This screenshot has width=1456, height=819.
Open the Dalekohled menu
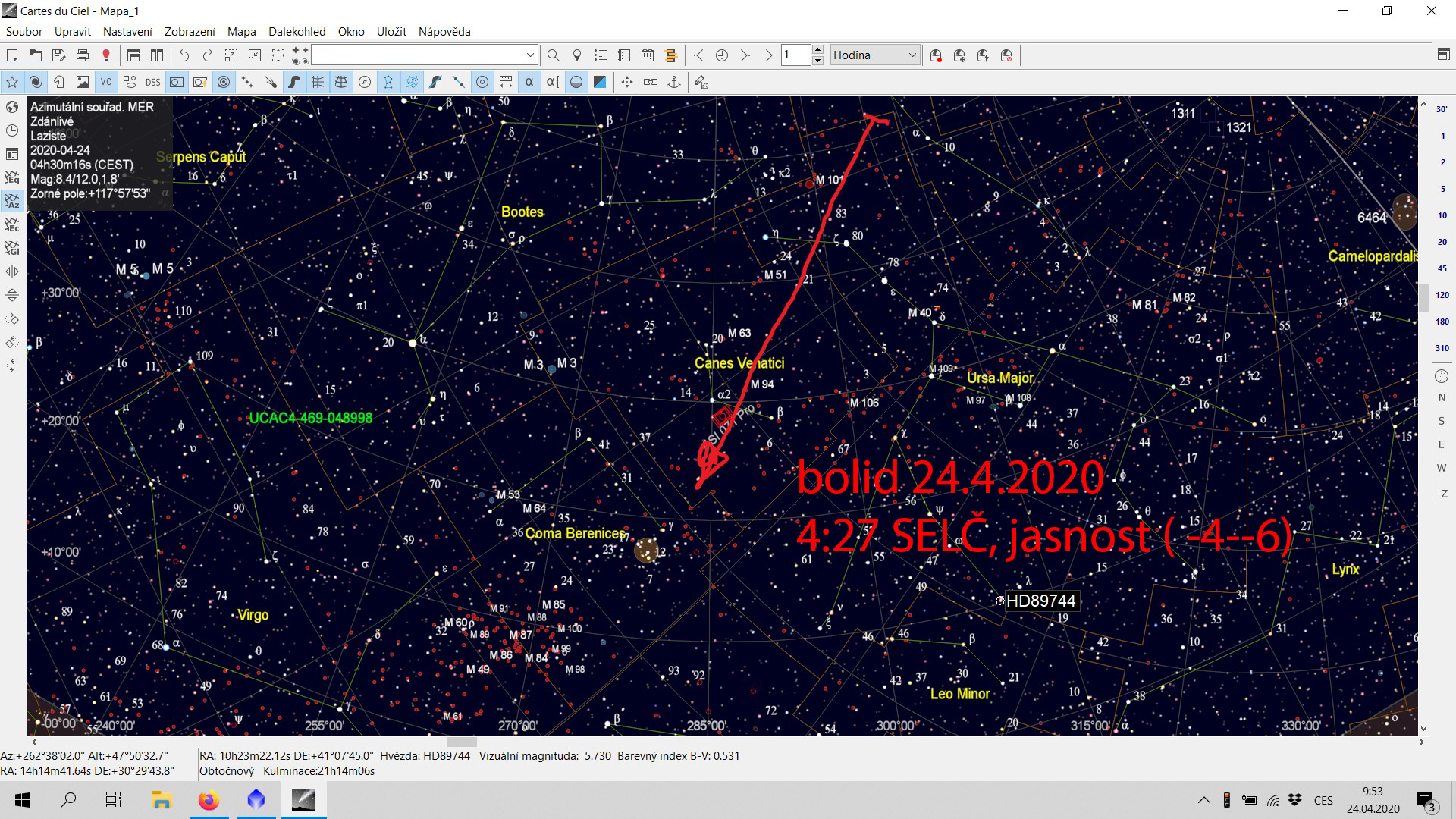pos(297,32)
